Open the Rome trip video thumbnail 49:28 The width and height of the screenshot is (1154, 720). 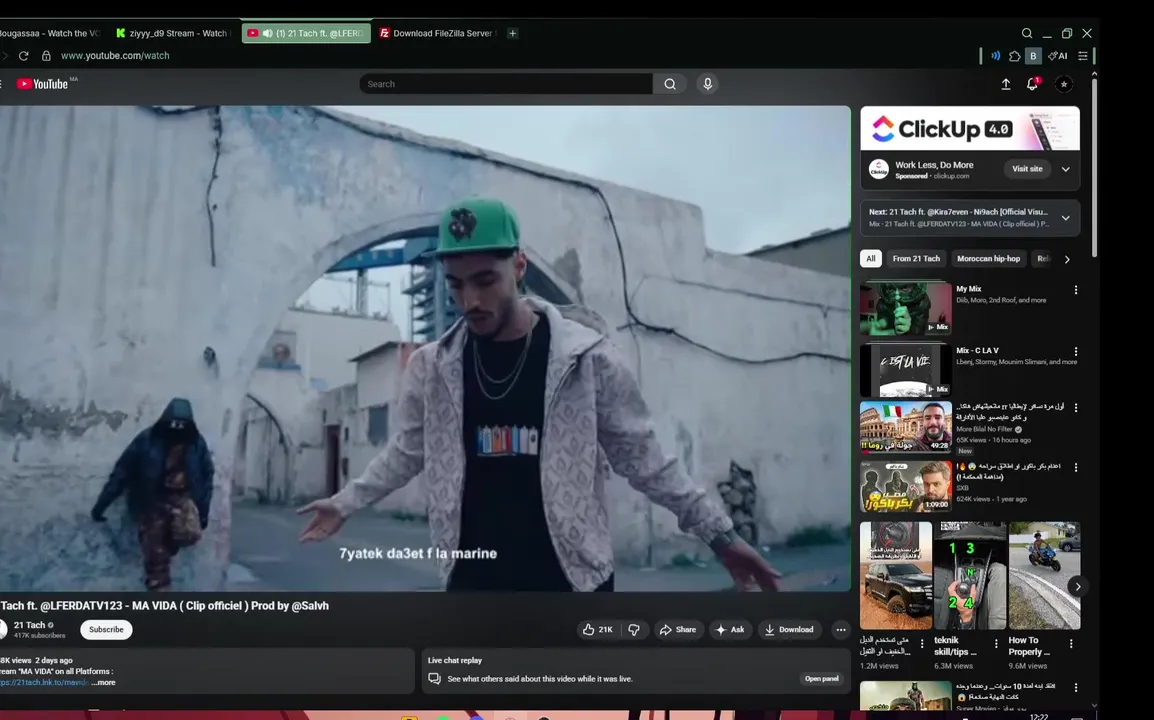[x=905, y=427]
